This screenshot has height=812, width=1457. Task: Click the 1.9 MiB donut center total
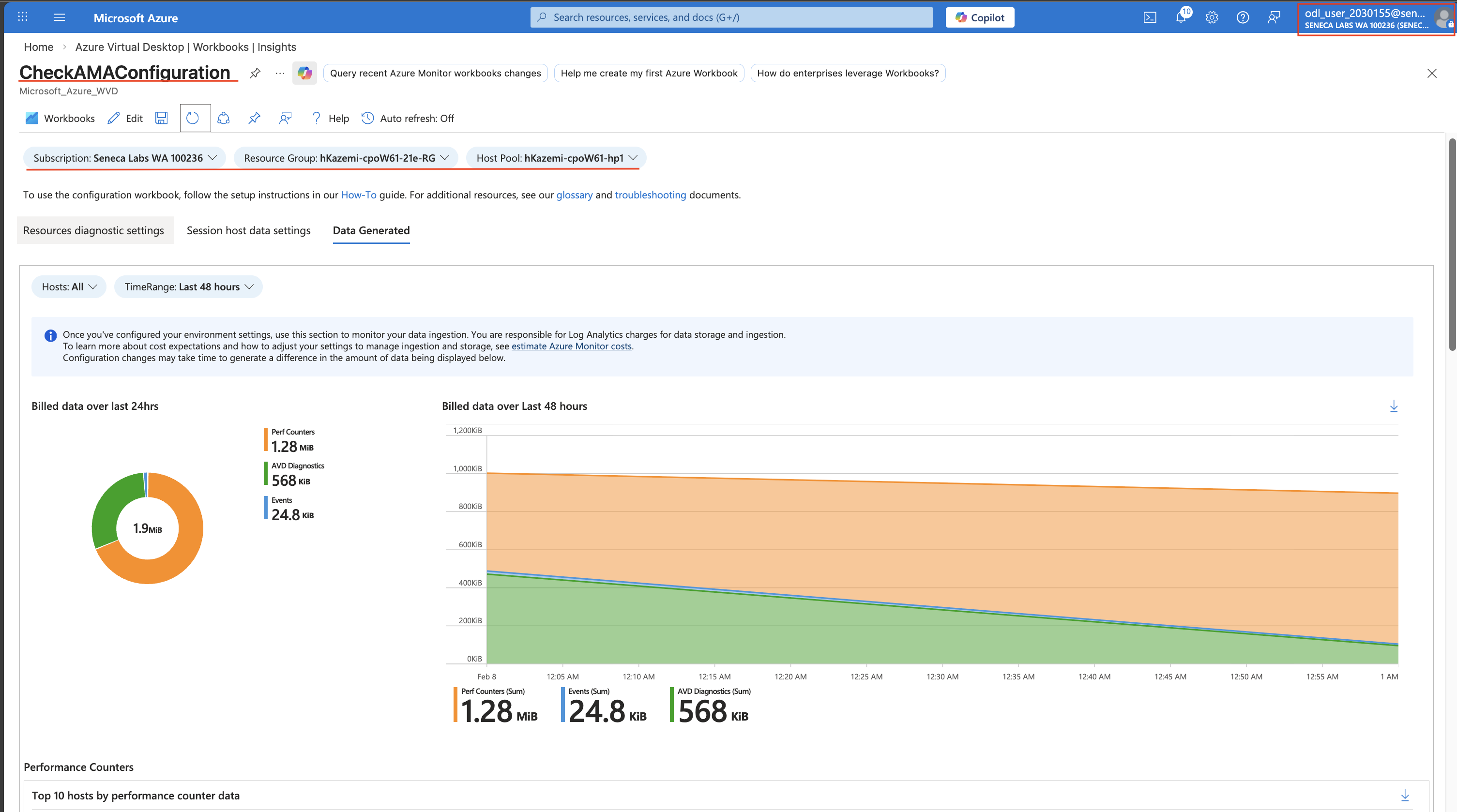pyautogui.click(x=148, y=528)
